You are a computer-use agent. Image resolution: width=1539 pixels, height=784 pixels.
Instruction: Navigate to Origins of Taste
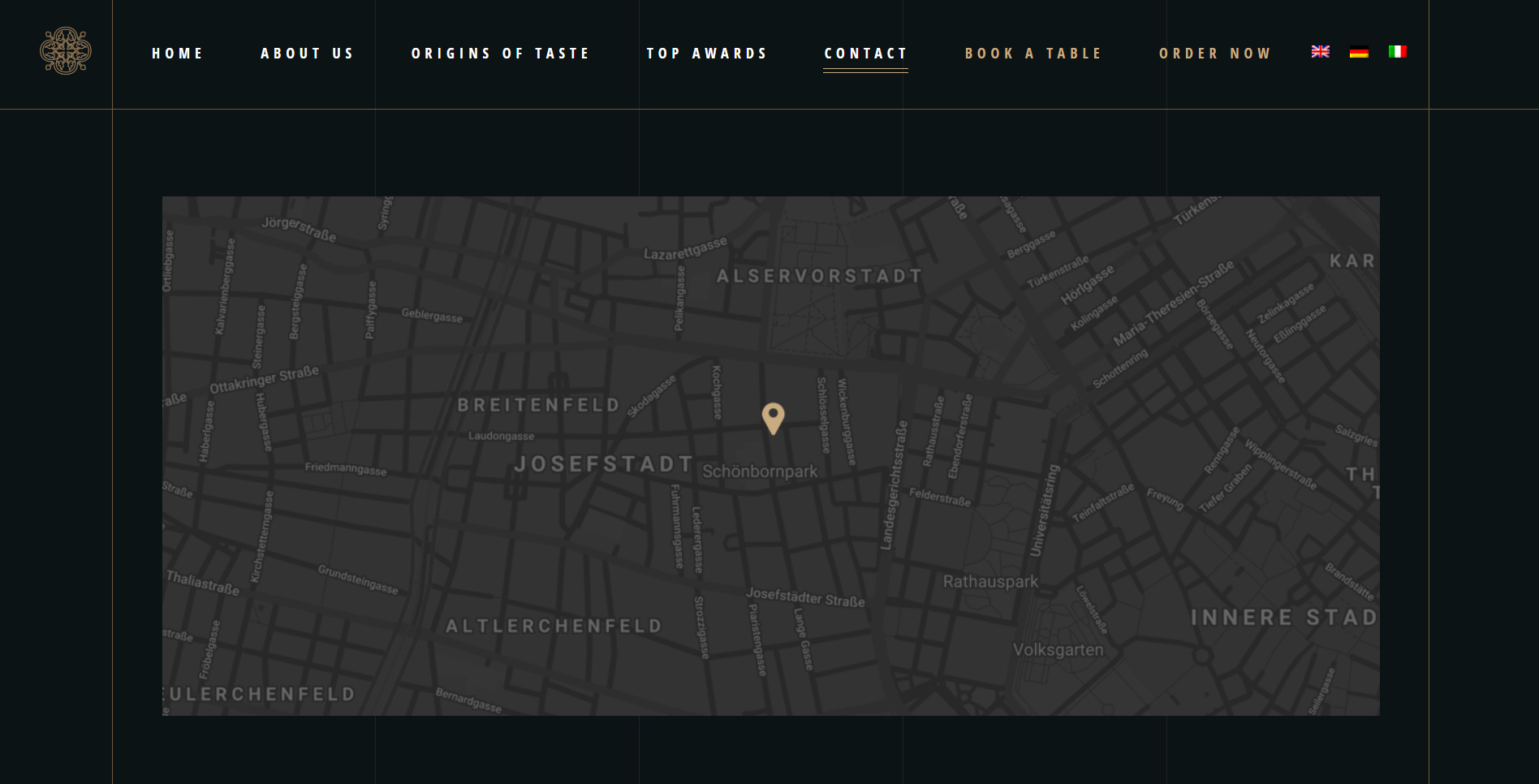500,54
